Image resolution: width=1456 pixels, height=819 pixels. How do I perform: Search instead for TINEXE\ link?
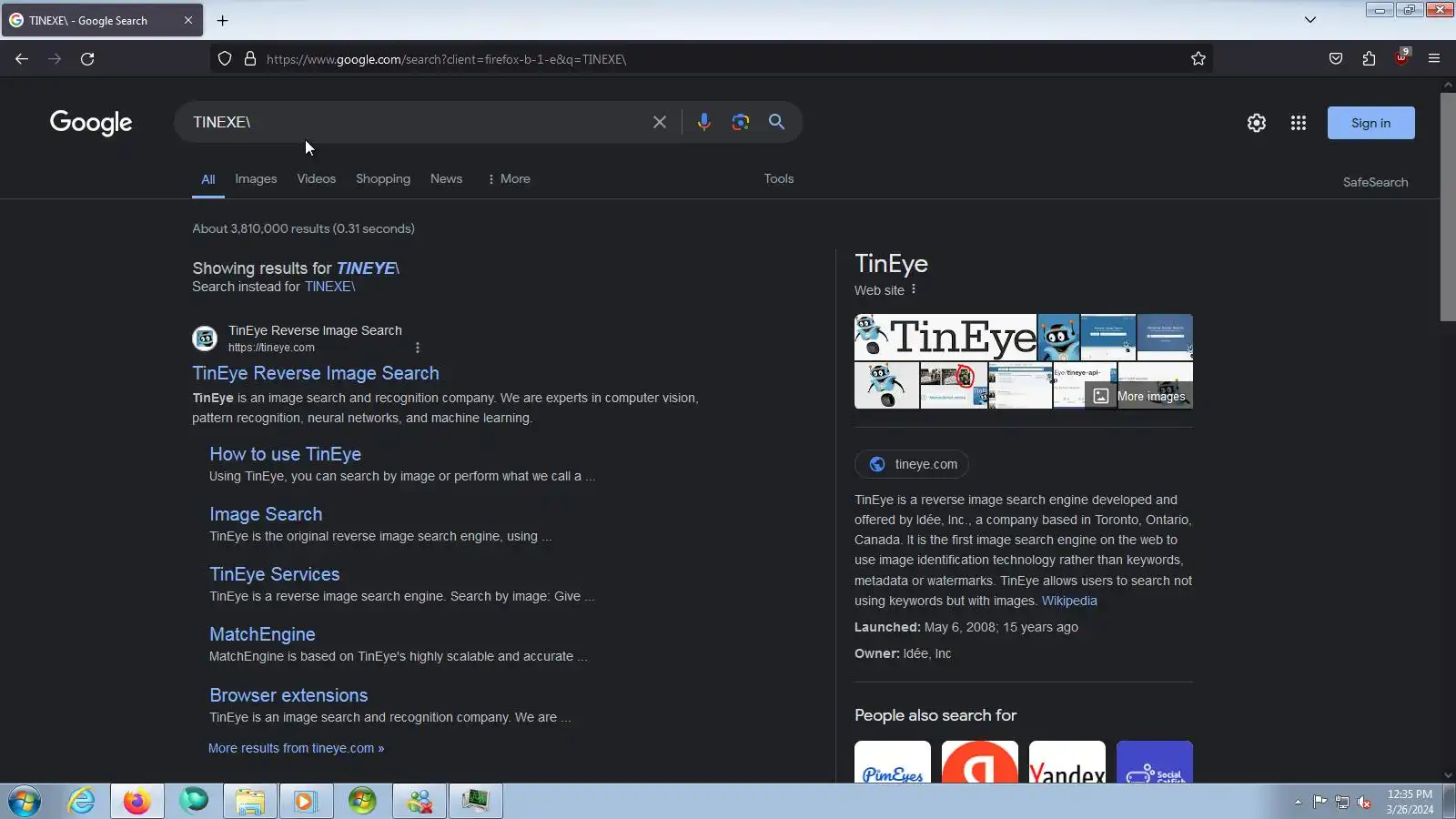(329, 287)
